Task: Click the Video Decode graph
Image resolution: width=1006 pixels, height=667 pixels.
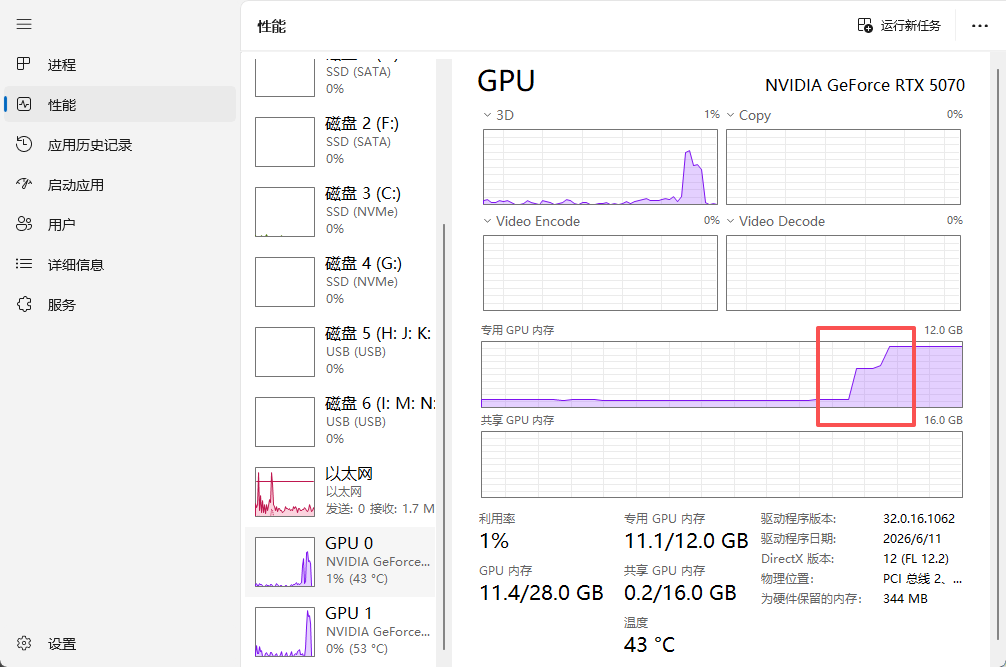Action: [x=843, y=273]
